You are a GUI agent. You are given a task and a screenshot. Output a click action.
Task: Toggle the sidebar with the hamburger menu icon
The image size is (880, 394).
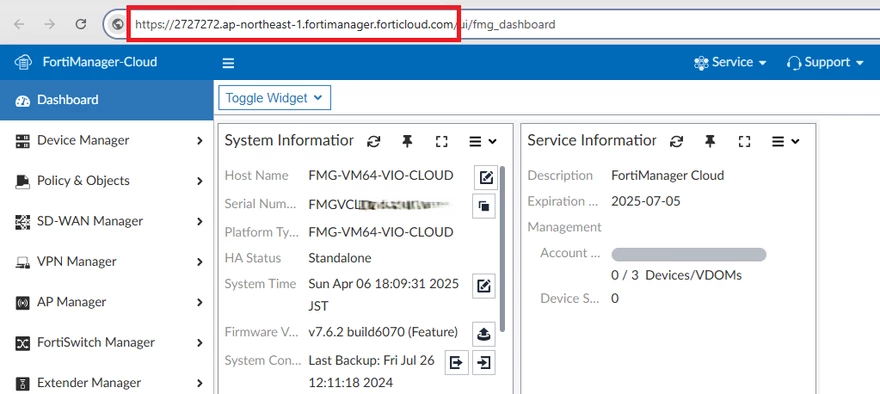228,63
